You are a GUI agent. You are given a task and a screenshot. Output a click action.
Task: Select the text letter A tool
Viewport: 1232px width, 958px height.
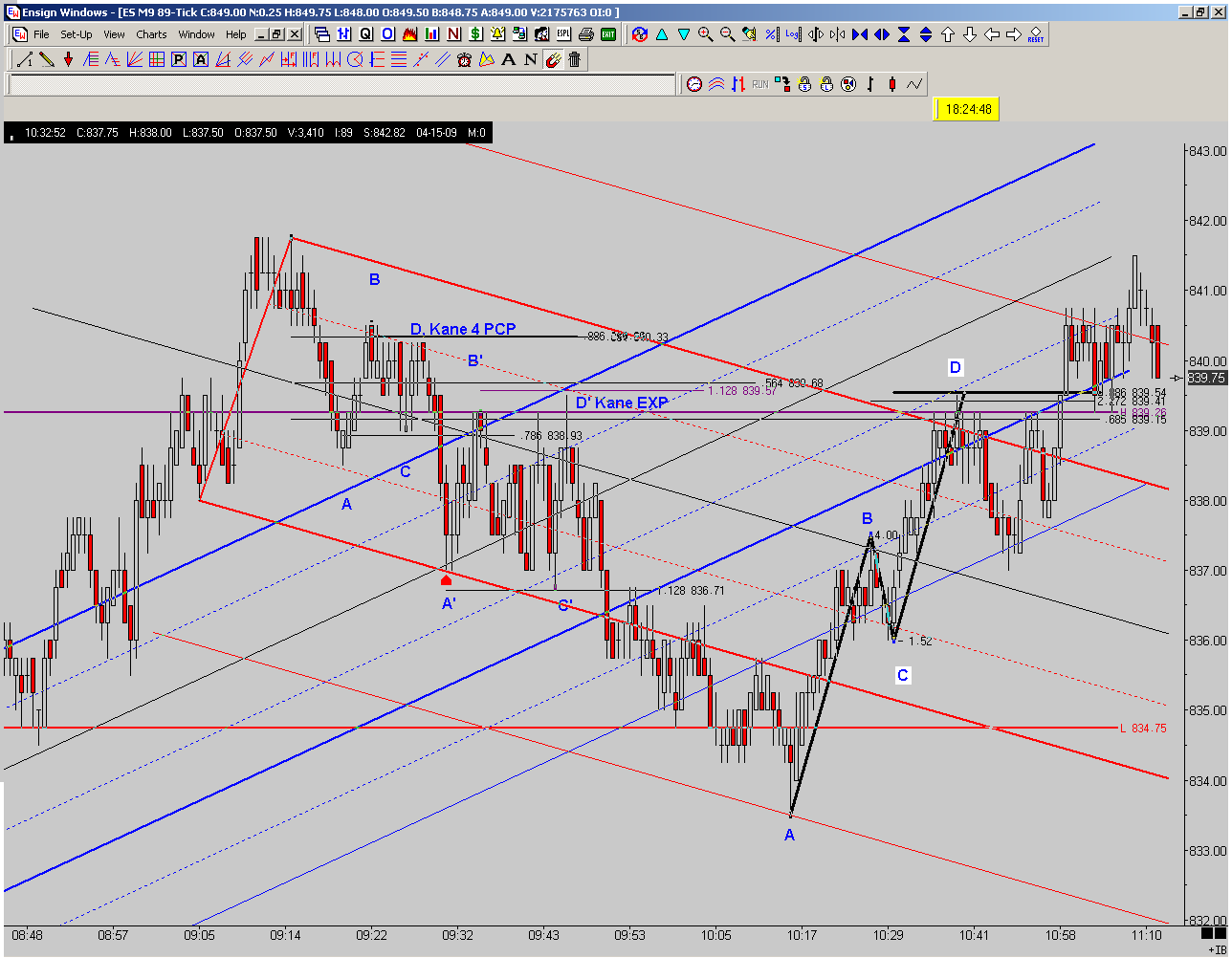pyautogui.click(x=509, y=59)
